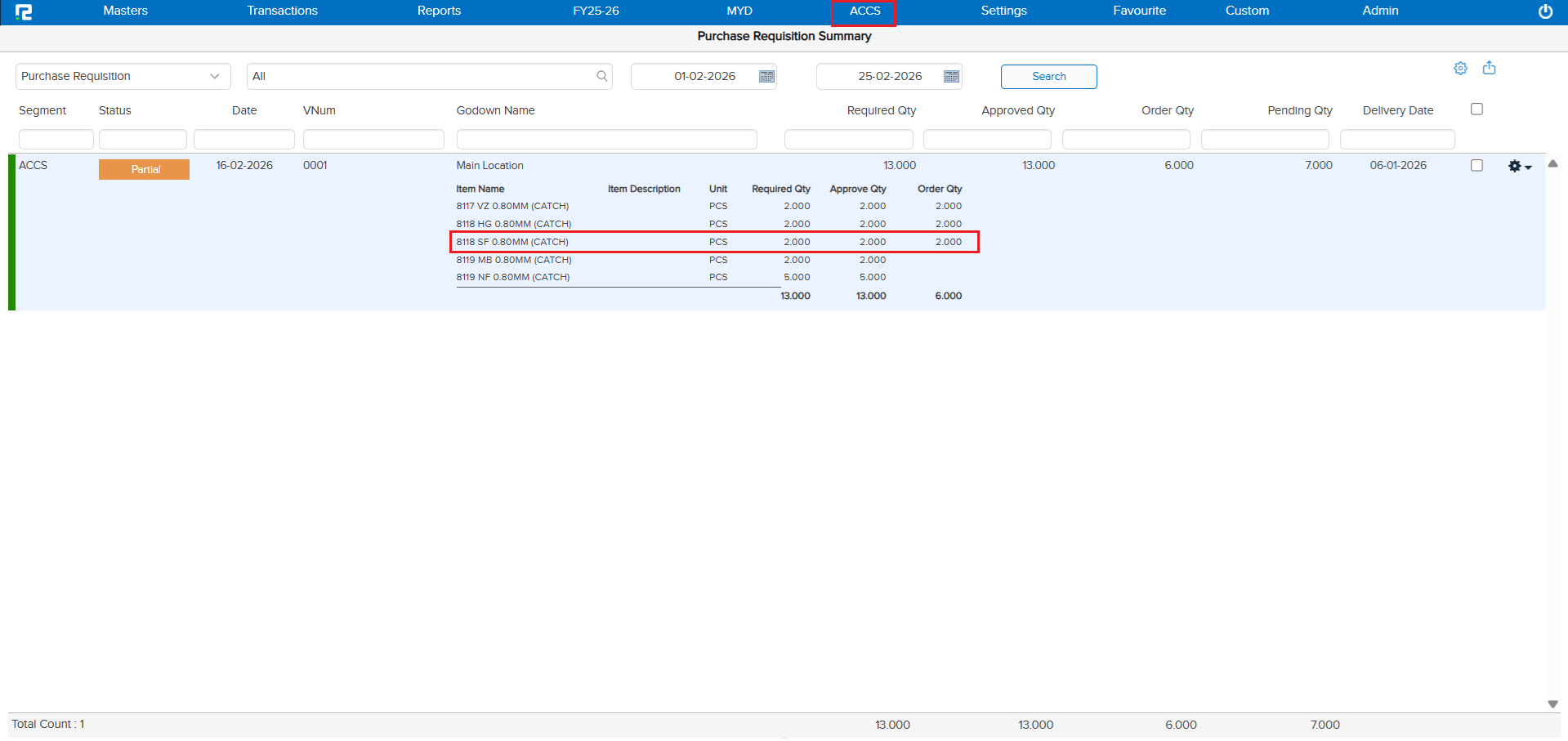1568x741 pixels.
Task: Expand the Purchase Requisition dropdown
Action: [x=123, y=76]
